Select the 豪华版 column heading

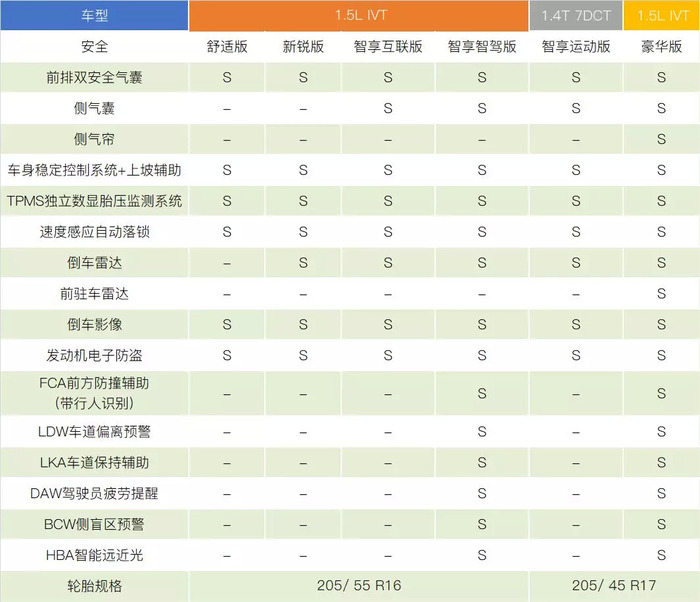tap(661, 46)
